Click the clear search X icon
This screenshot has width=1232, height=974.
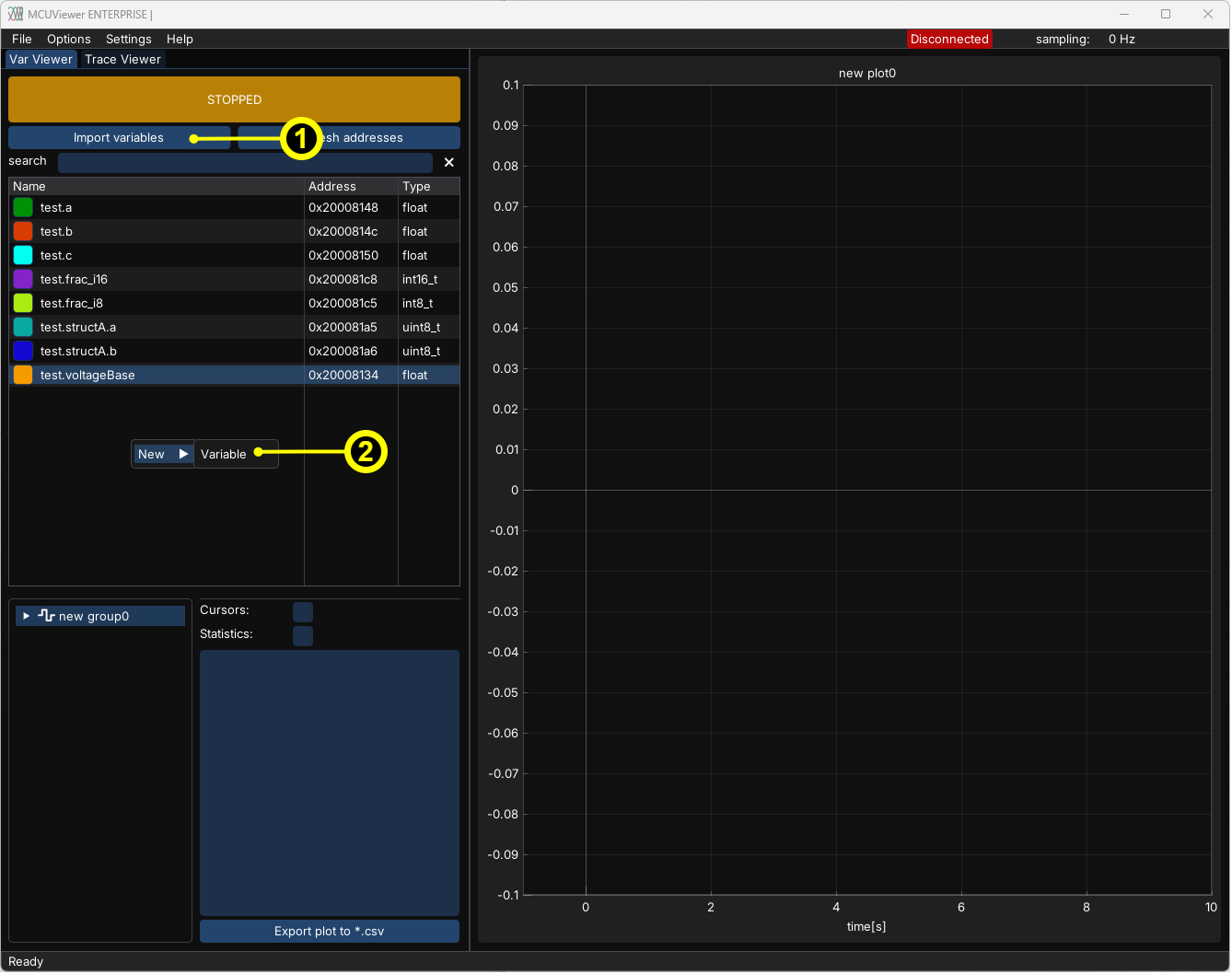(449, 162)
